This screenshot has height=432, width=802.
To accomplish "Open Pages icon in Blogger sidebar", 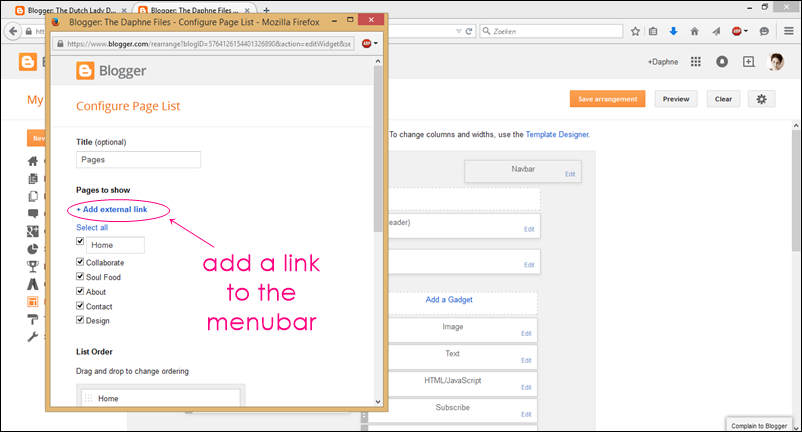I will pos(33,196).
